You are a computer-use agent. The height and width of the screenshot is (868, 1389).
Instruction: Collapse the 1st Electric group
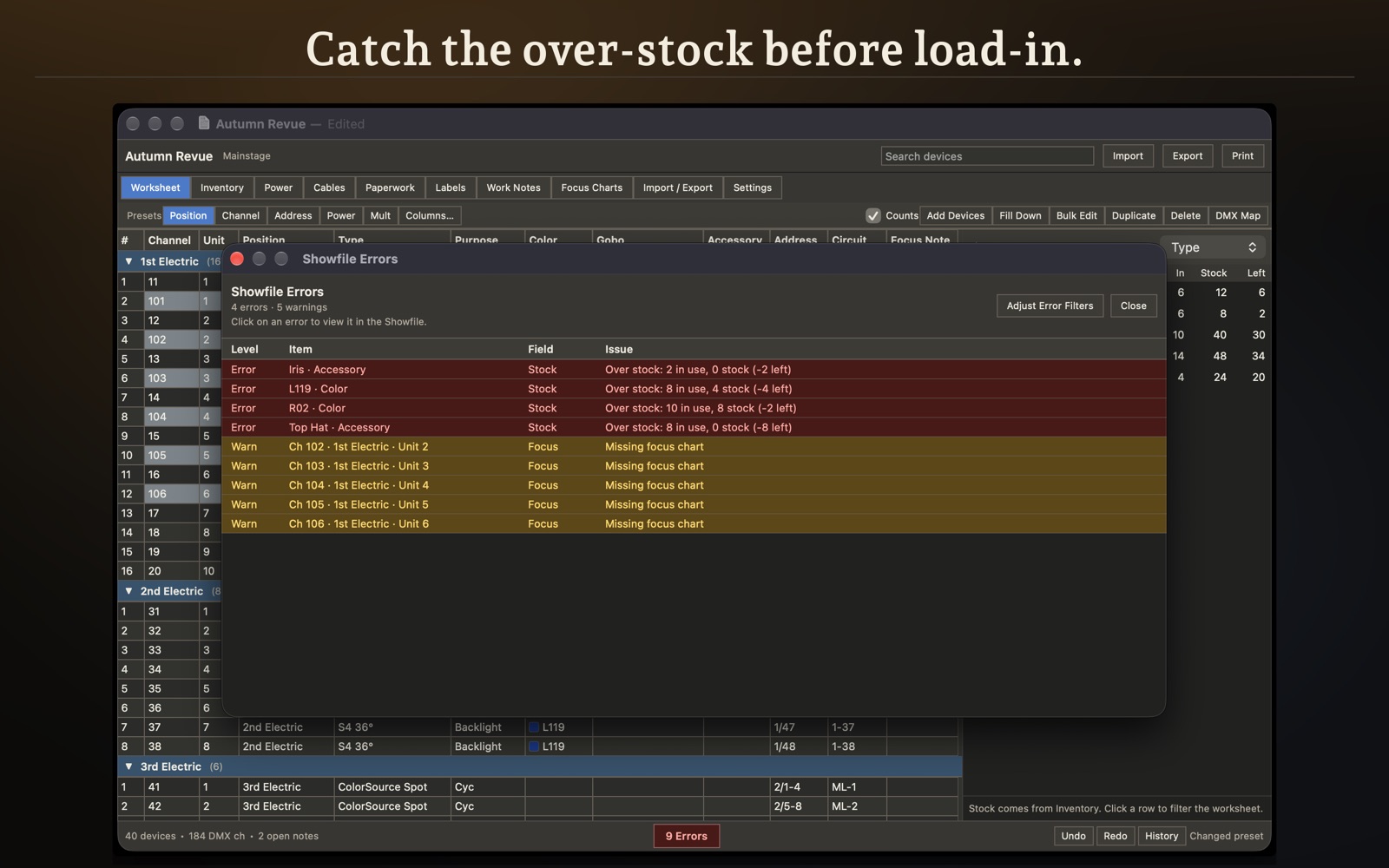[x=128, y=261]
